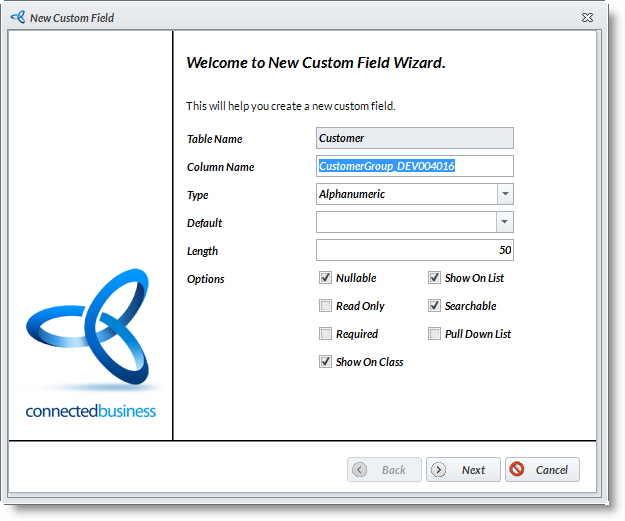Viewport: 625px width, 521px height.
Task: Disable the Show On Class option
Action: coord(325,362)
